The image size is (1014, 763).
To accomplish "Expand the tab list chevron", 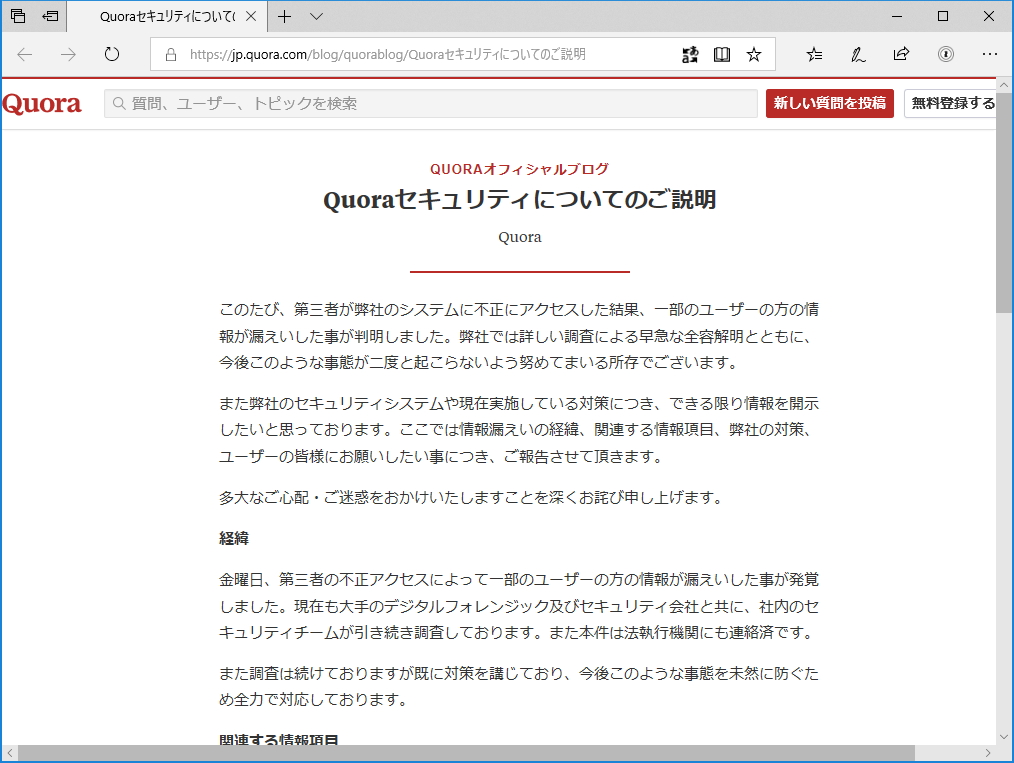I will coord(316,16).
